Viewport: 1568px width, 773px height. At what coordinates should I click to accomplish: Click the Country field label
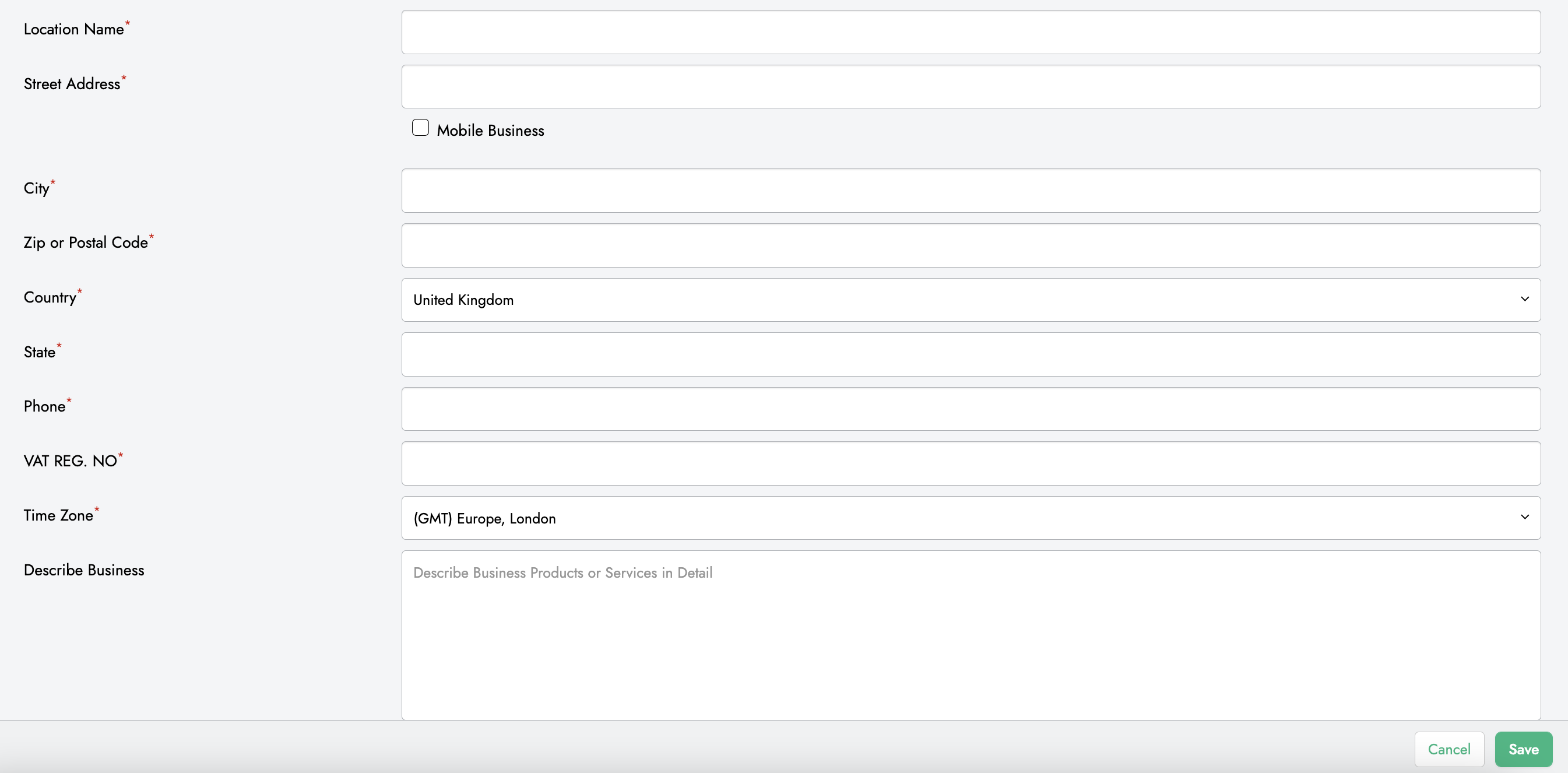click(x=50, y=298)
